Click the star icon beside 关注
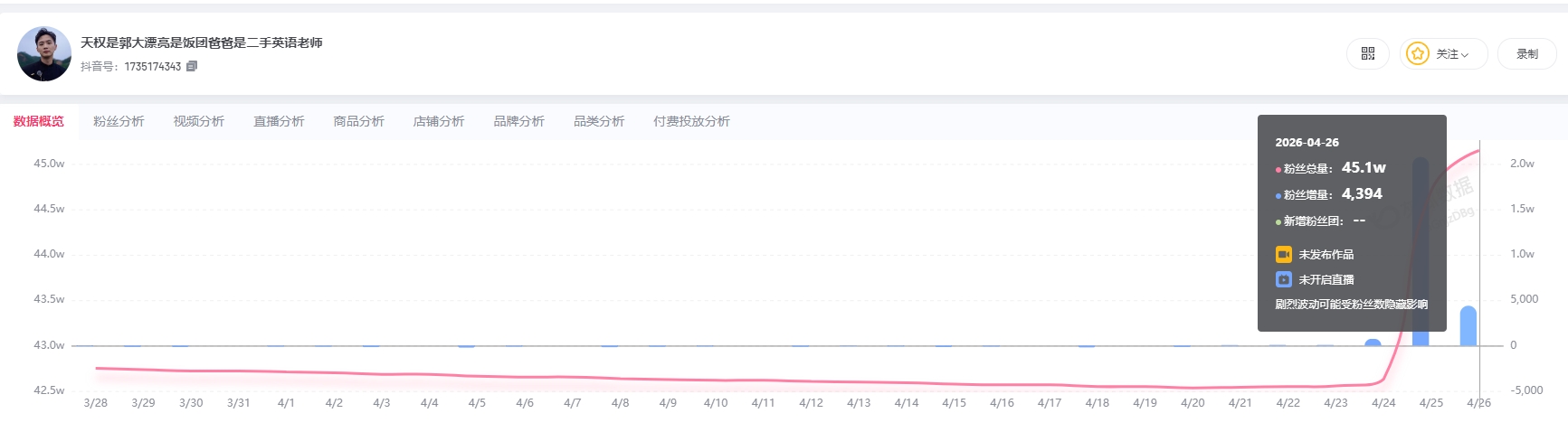Screen dimensions: 1568x432 (1417, 54)
